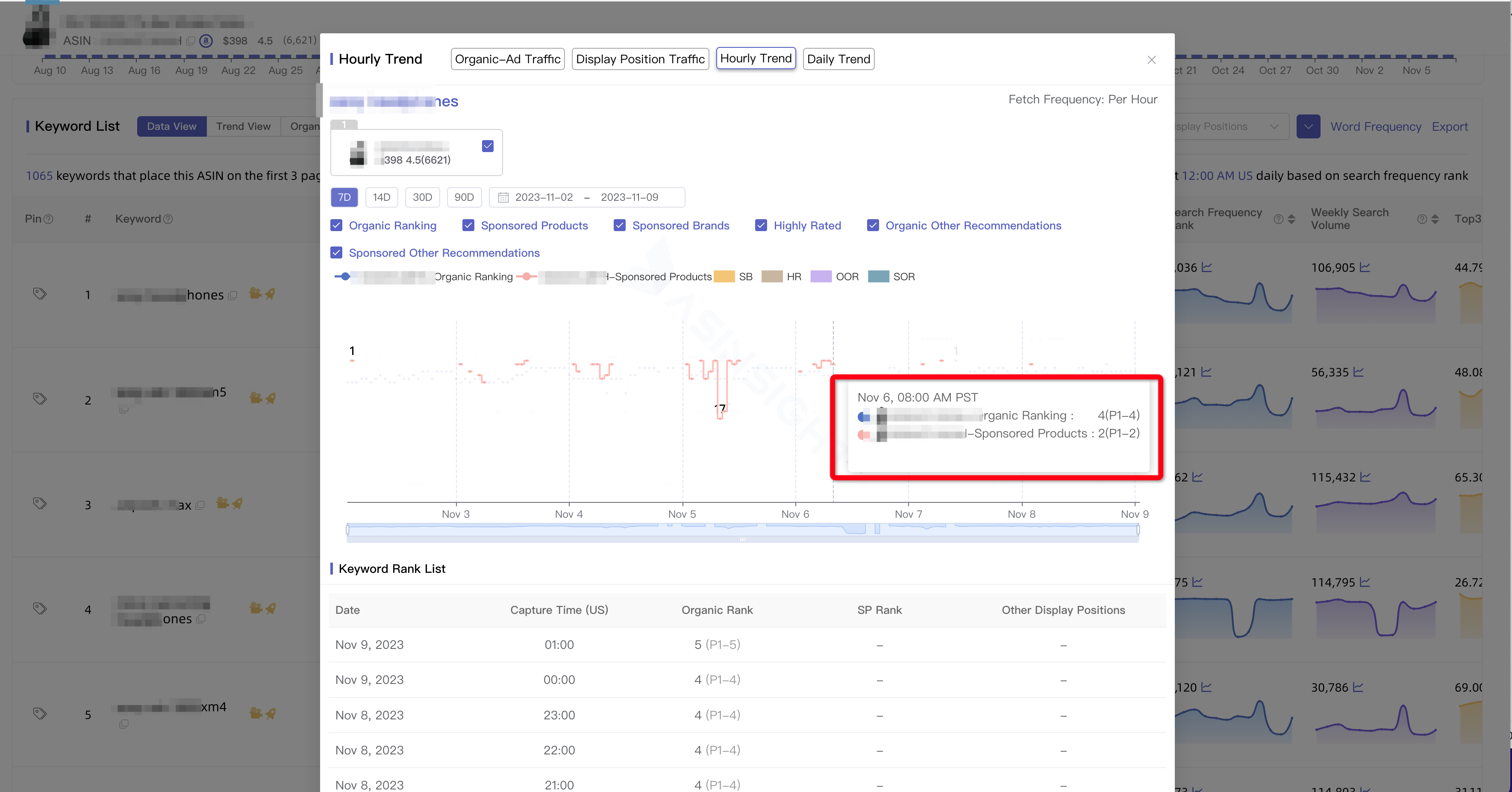Switch to Display Position Traffic tab

(x=640, y=59)
